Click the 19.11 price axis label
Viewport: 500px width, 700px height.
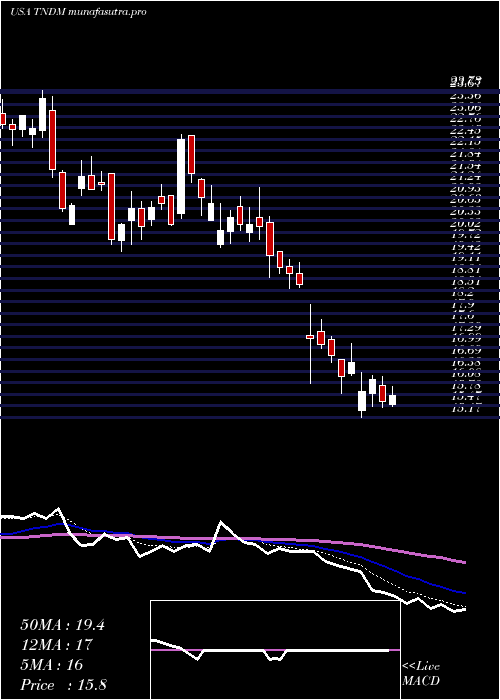[466, 258]
